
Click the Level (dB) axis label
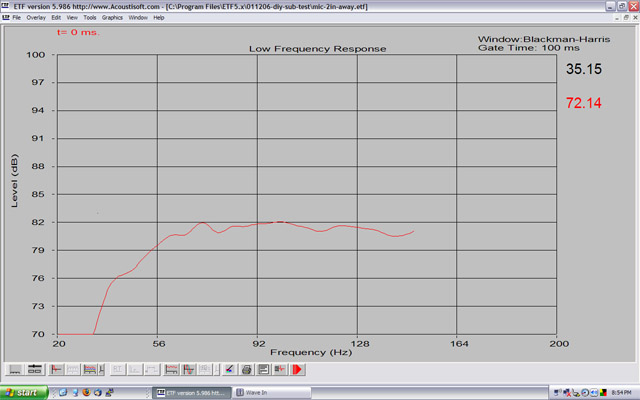(15, 180)
